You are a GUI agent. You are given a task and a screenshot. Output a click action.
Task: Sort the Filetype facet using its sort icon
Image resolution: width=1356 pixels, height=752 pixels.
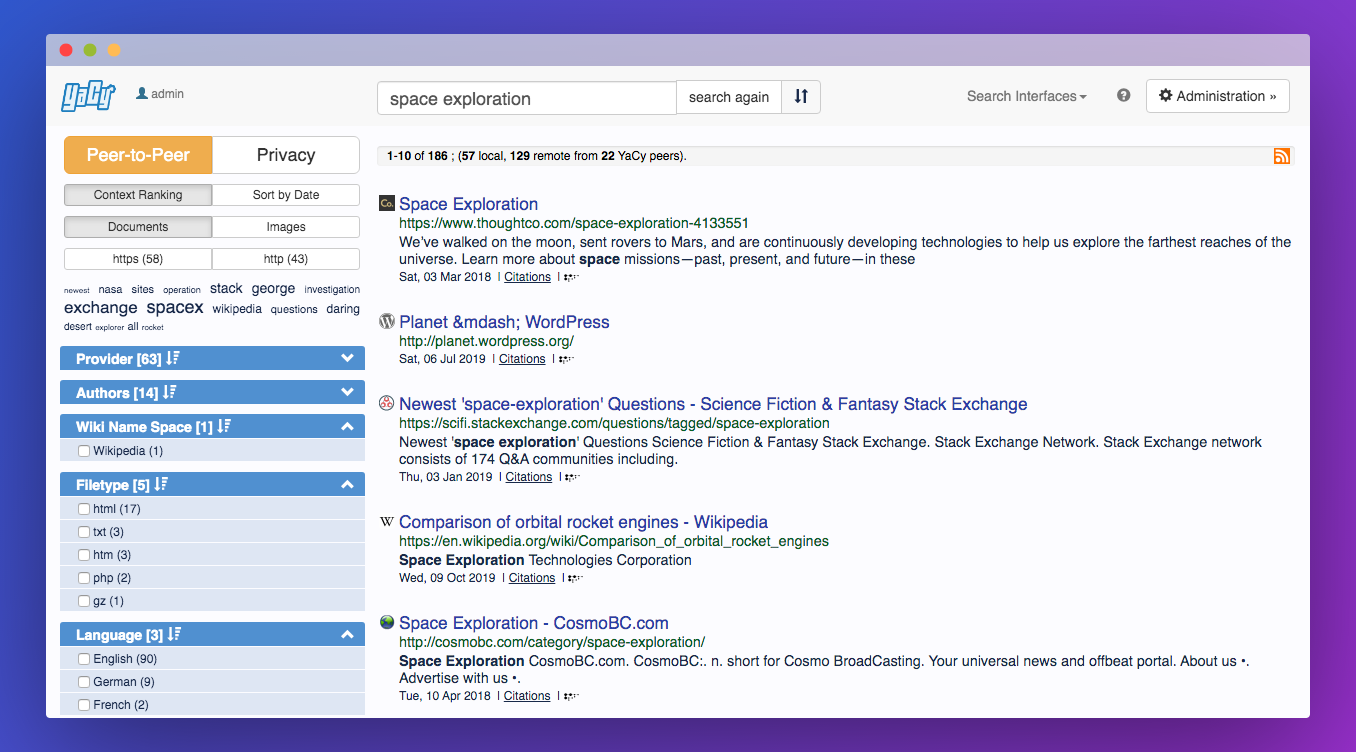coord(161,484)
